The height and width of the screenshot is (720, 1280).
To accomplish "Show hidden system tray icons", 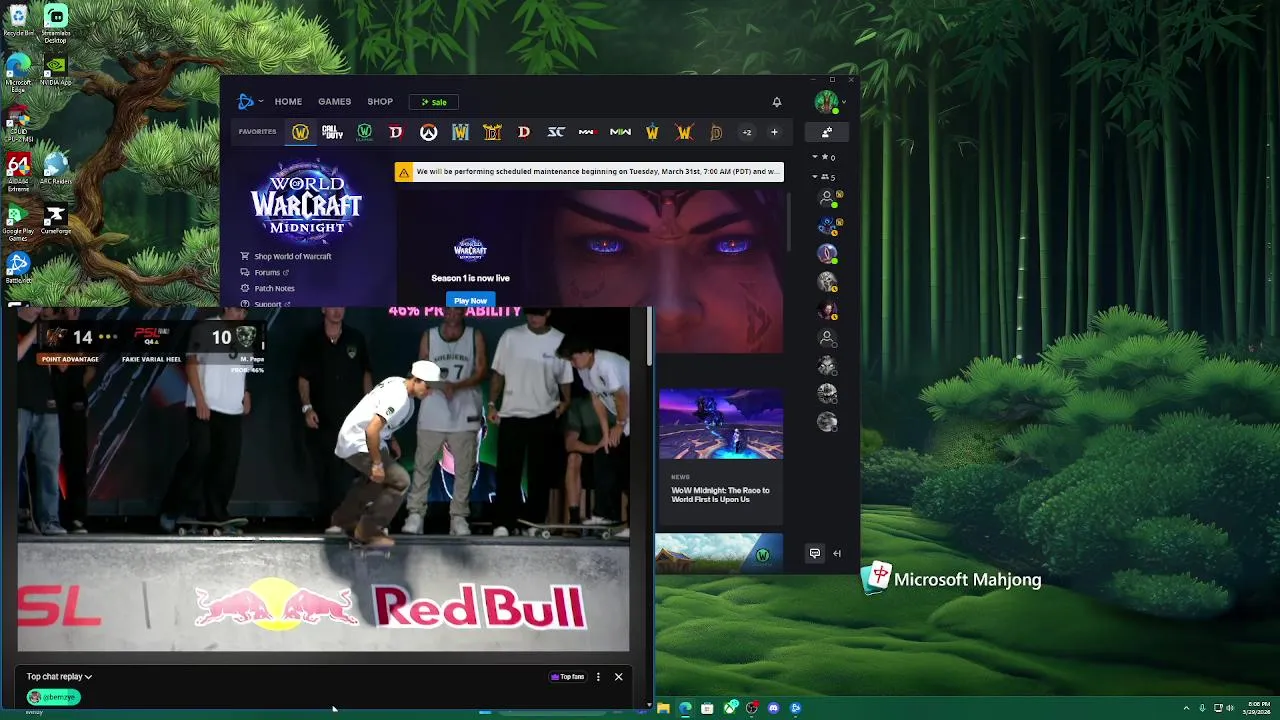I will point(1187,708).
